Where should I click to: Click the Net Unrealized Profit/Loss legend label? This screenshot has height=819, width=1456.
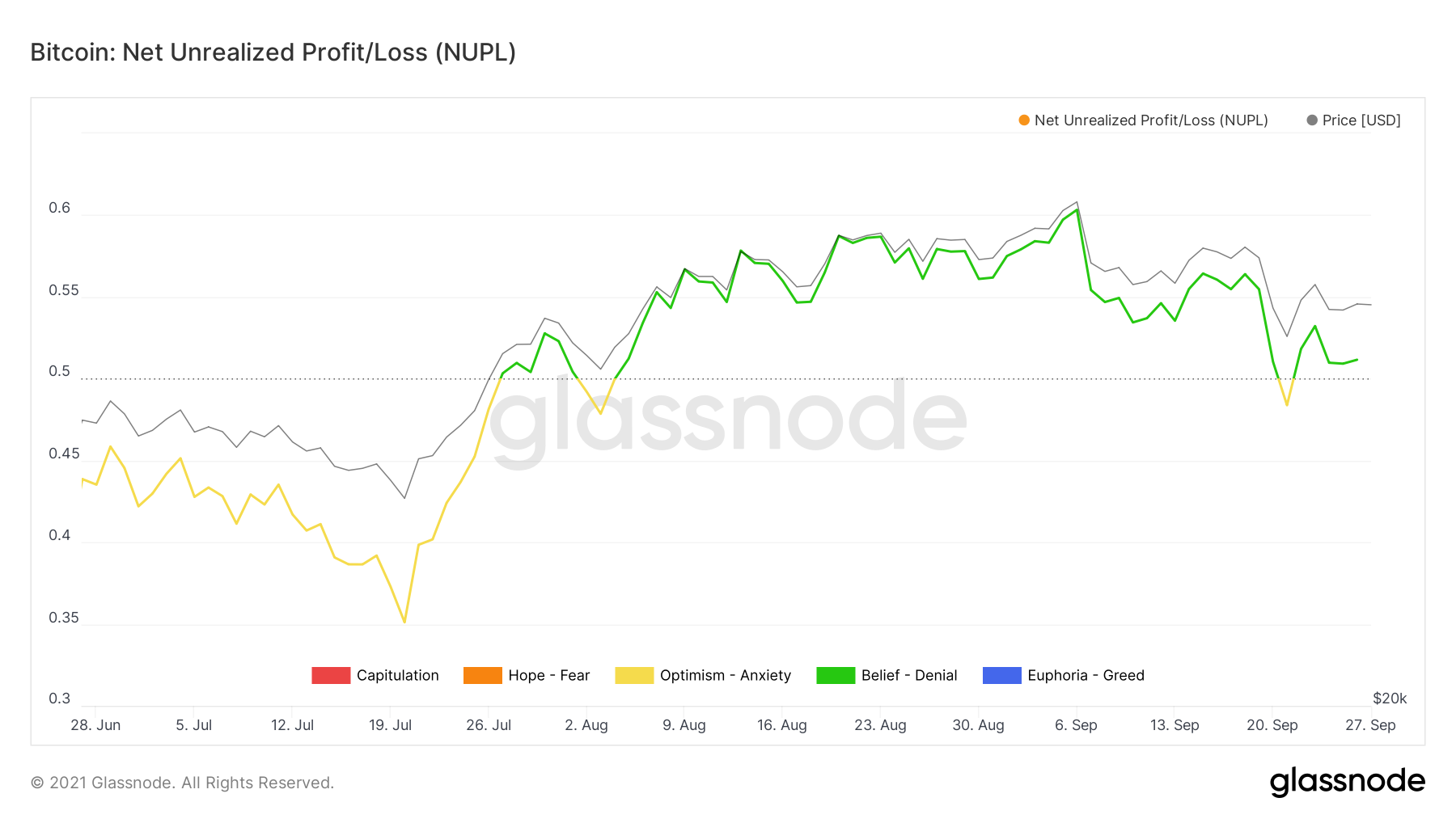(1151, 120)
